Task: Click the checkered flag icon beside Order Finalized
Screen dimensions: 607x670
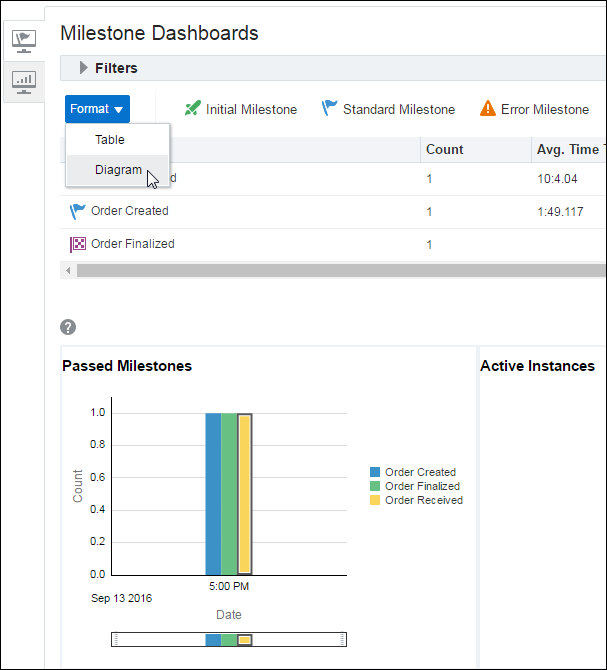Action: pyautogui.click(x=78, y=244)
